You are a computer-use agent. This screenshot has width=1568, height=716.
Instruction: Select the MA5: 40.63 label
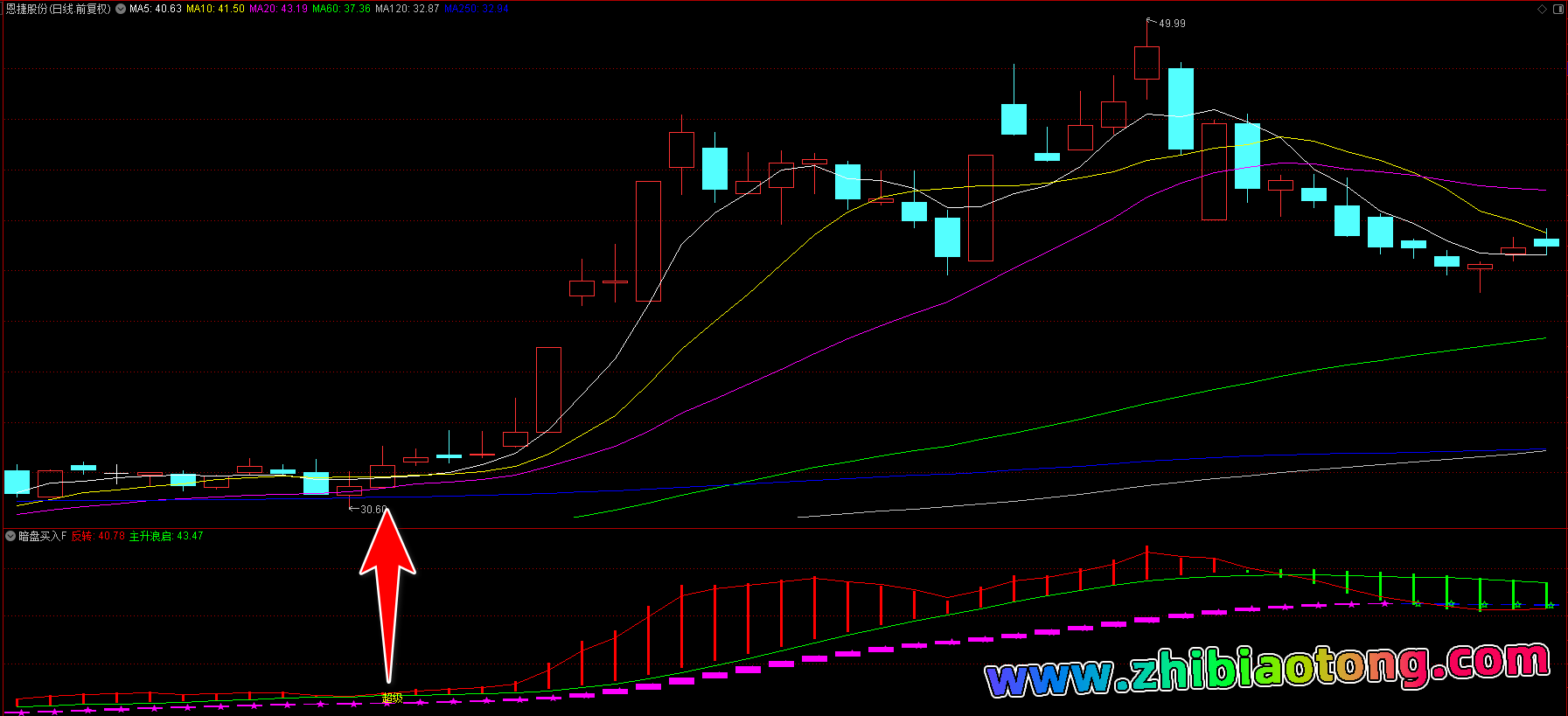(155, 9)
